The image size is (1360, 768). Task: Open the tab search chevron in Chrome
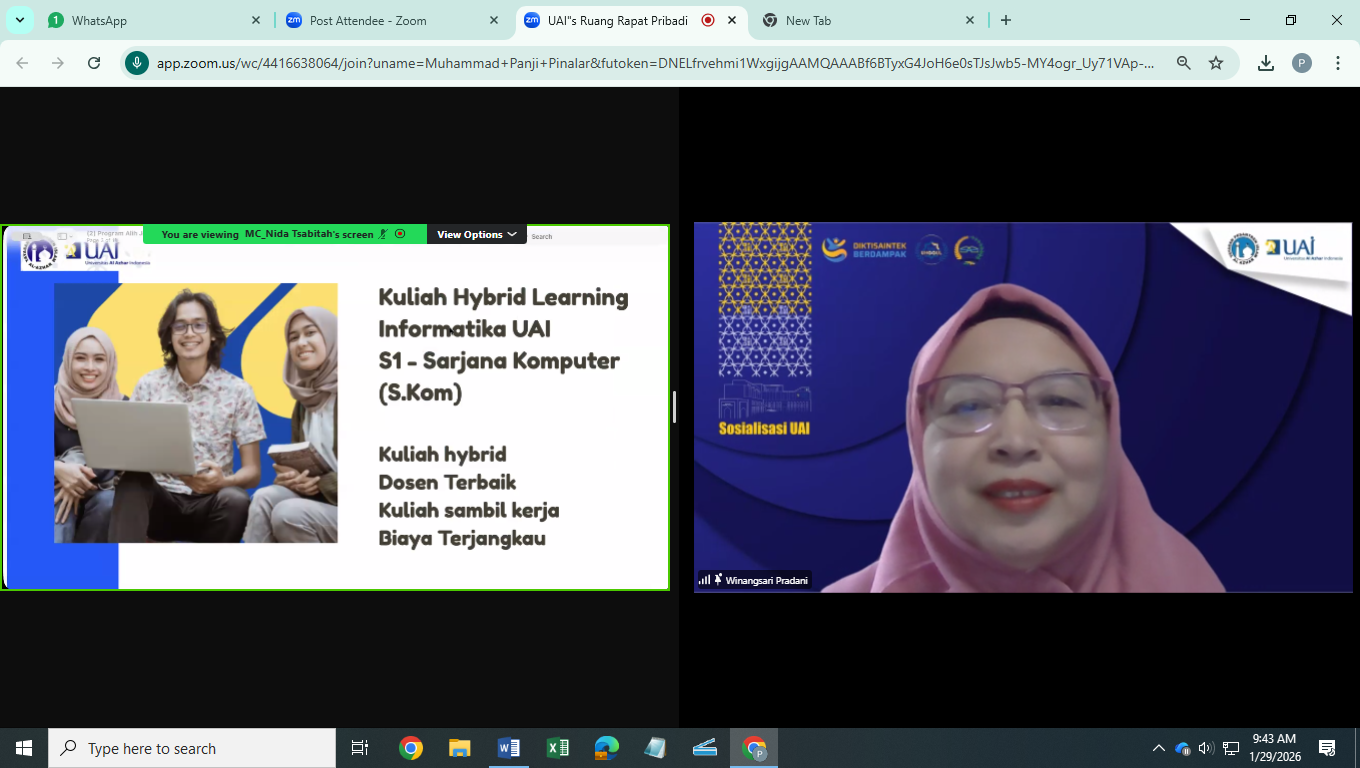tap(20, 20)
